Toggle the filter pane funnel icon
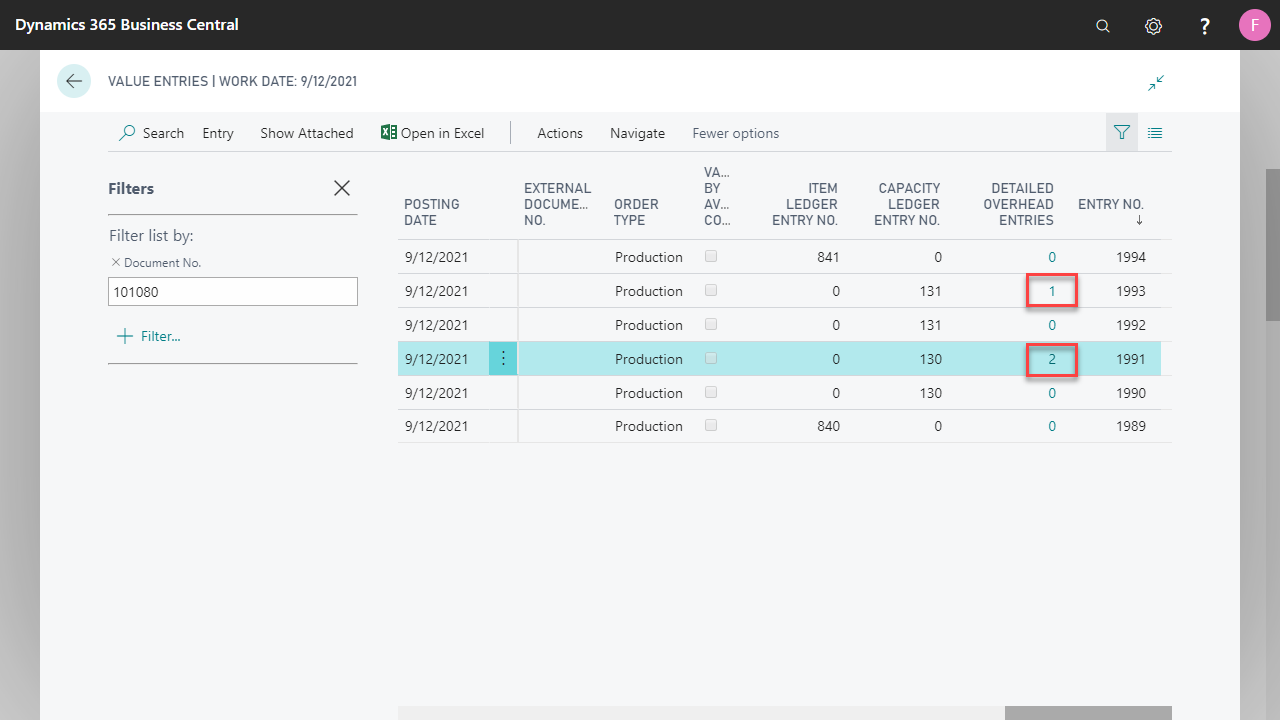The image size is (1280, 720). pos(1122,132)
